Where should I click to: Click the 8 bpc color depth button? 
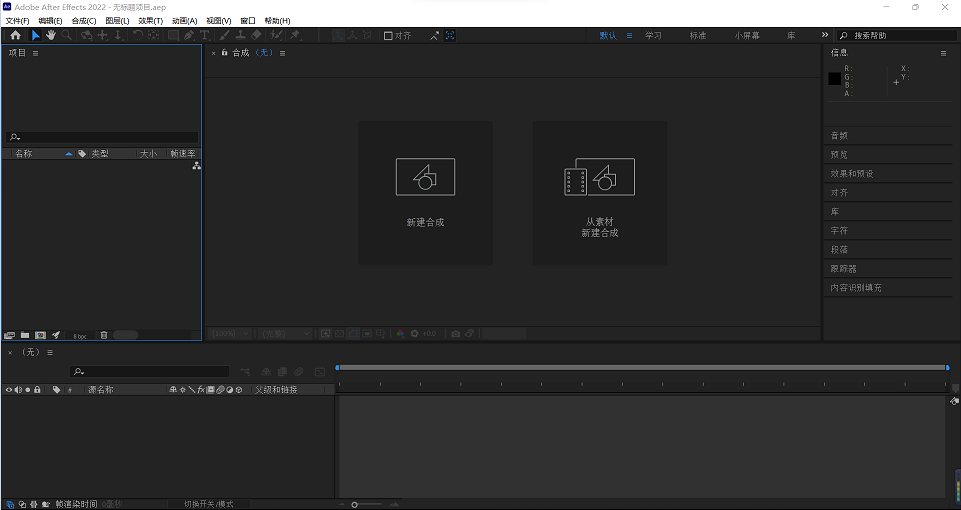click(80, 336)
